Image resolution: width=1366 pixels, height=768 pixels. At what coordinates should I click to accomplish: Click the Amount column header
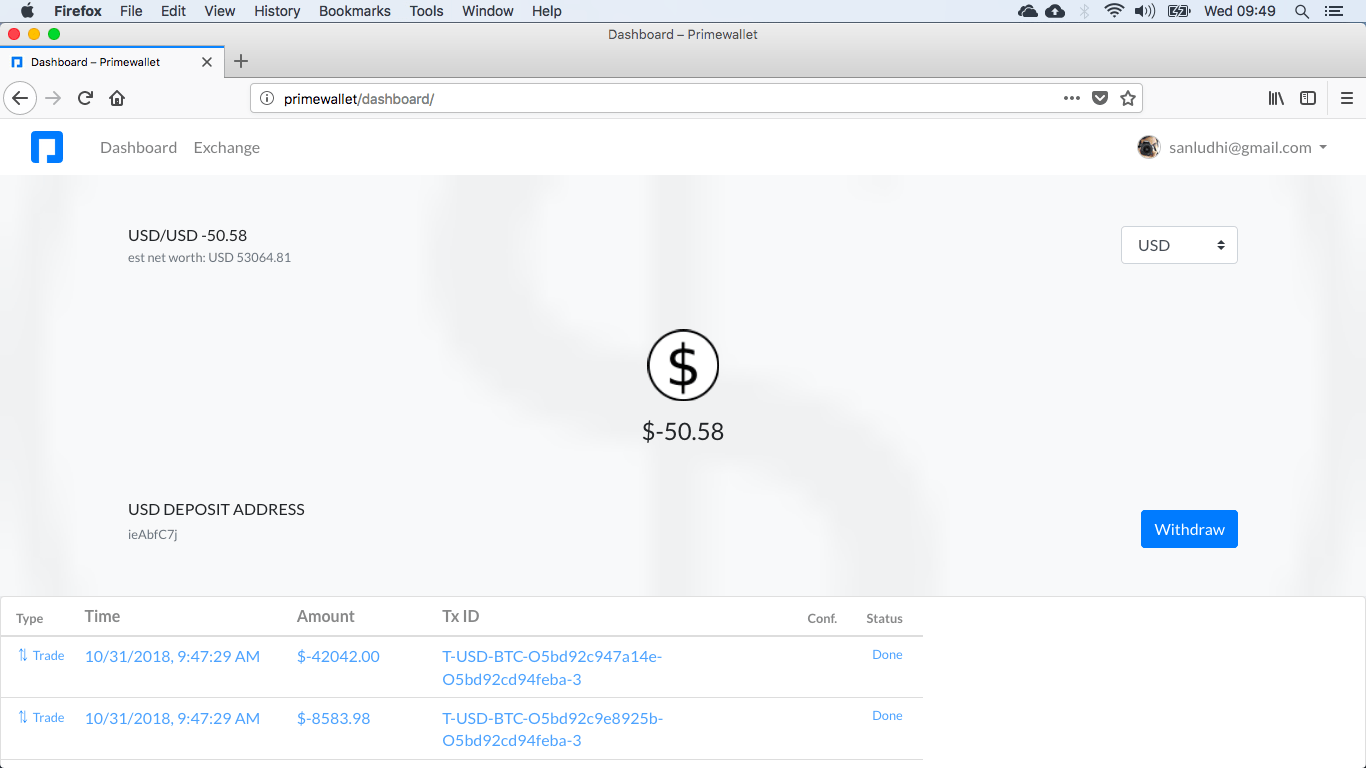pyautogui.click(x=326, y=616)
